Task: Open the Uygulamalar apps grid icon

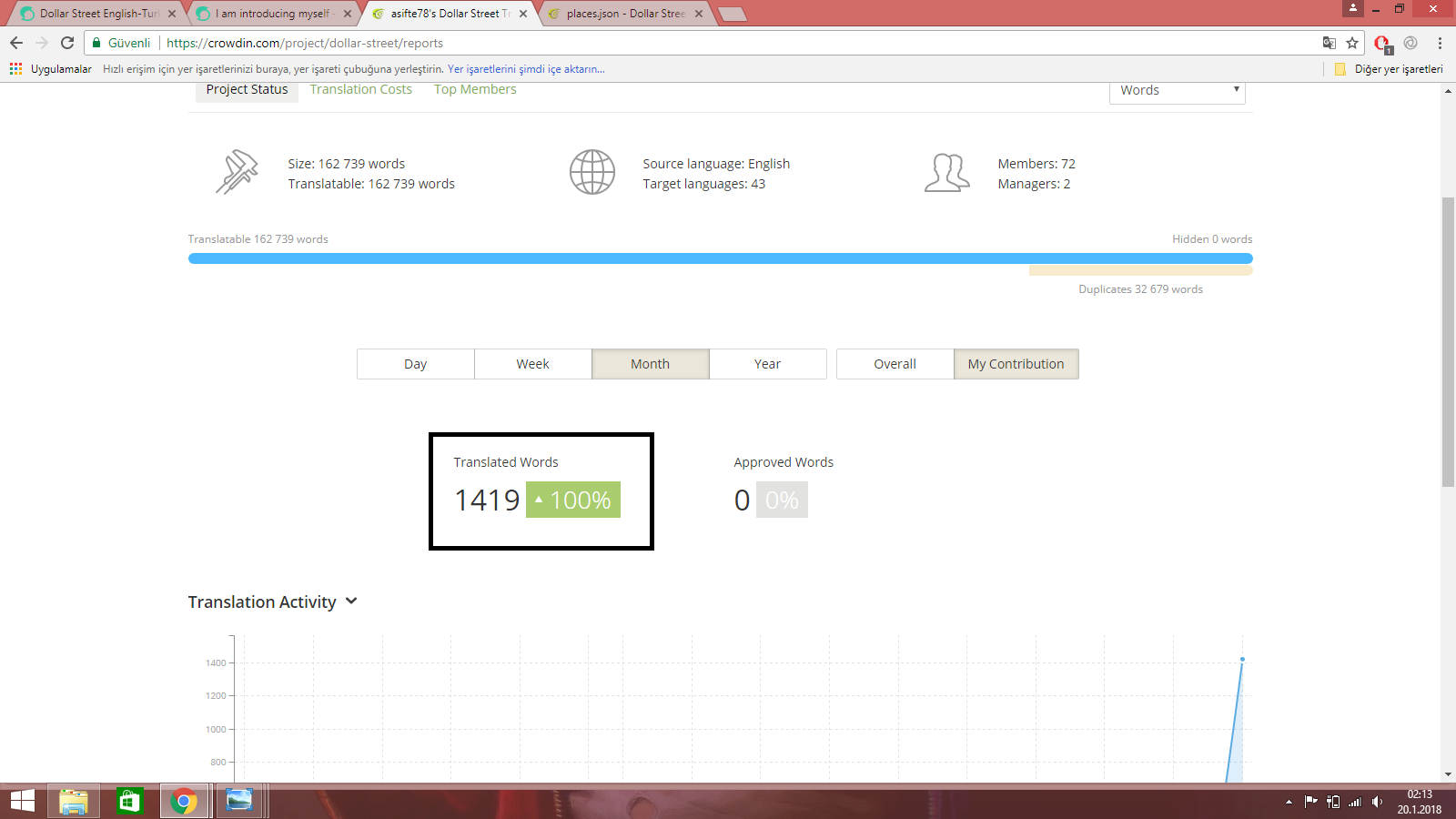Action: [15, 68]
